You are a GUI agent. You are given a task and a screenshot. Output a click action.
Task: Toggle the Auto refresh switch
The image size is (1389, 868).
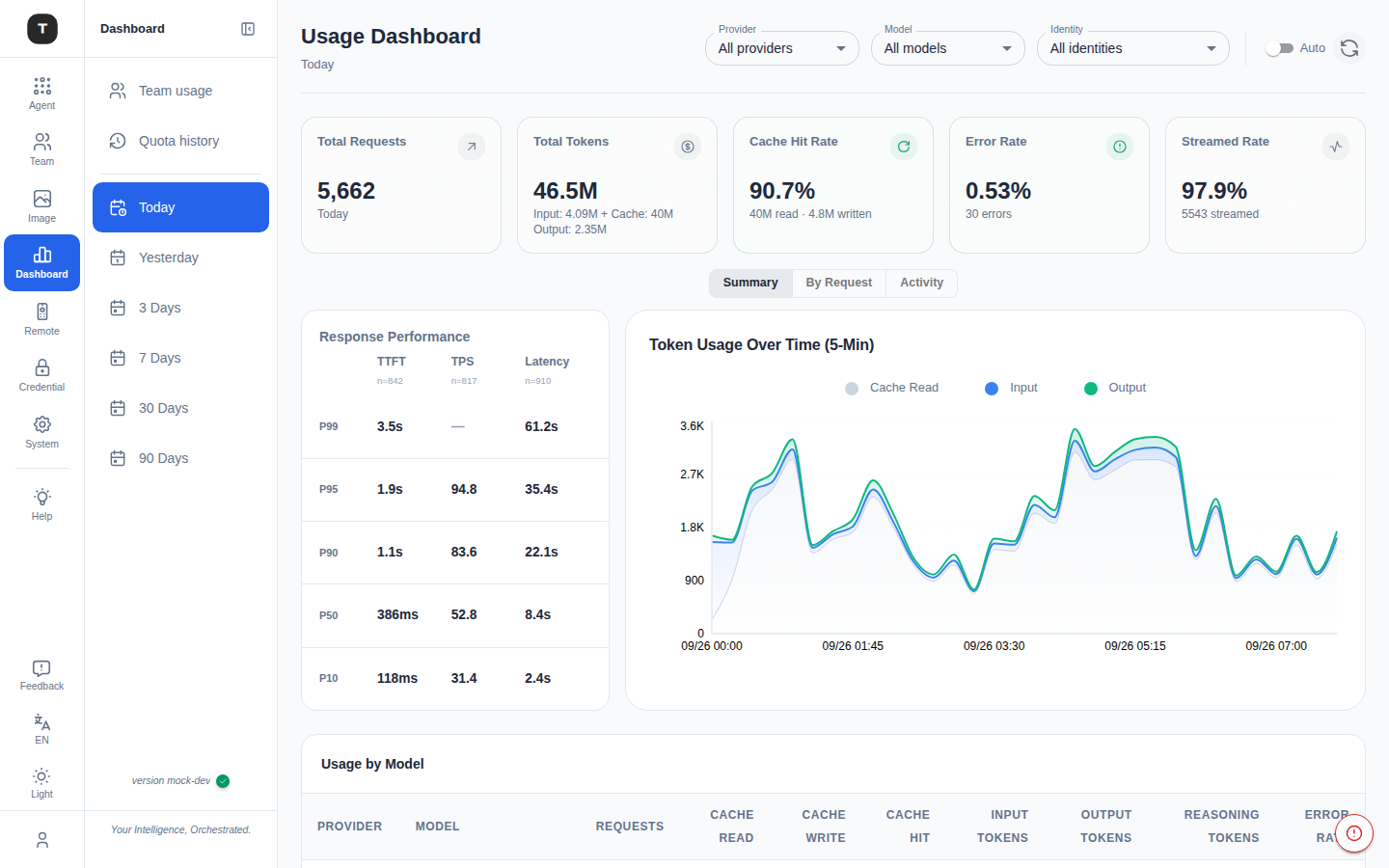(x=1279, y=48)
